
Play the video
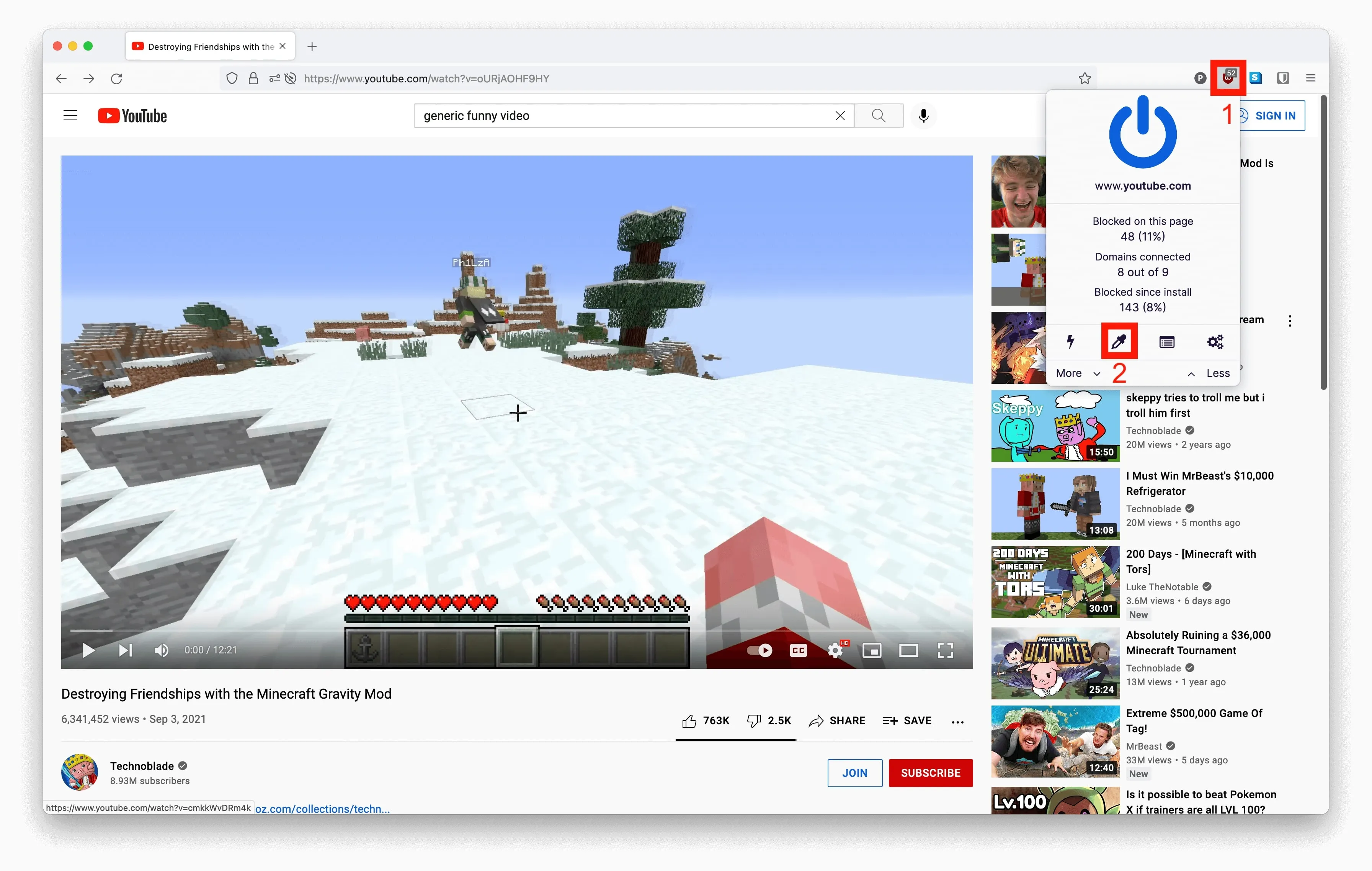click(x=88, y=650)
